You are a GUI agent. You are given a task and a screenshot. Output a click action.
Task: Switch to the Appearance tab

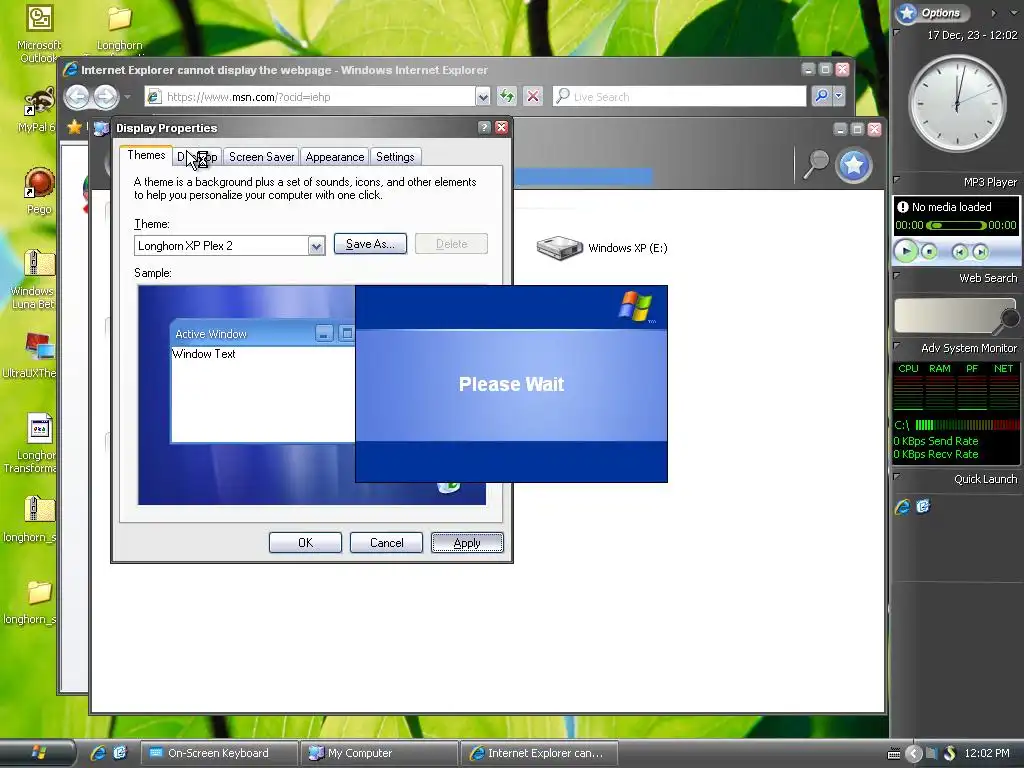tap(334, 157)
